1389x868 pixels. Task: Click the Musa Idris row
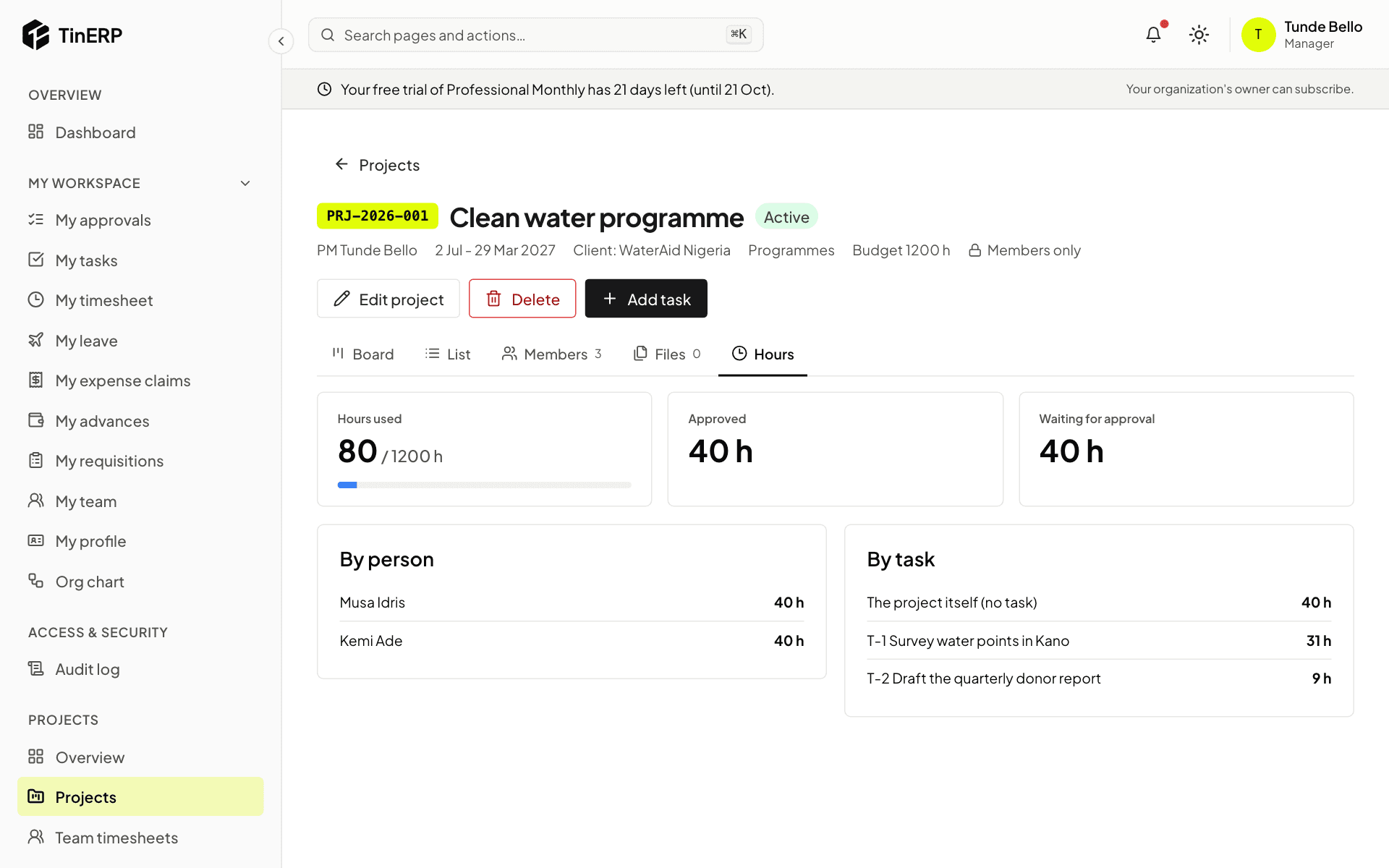coord(572,603)
